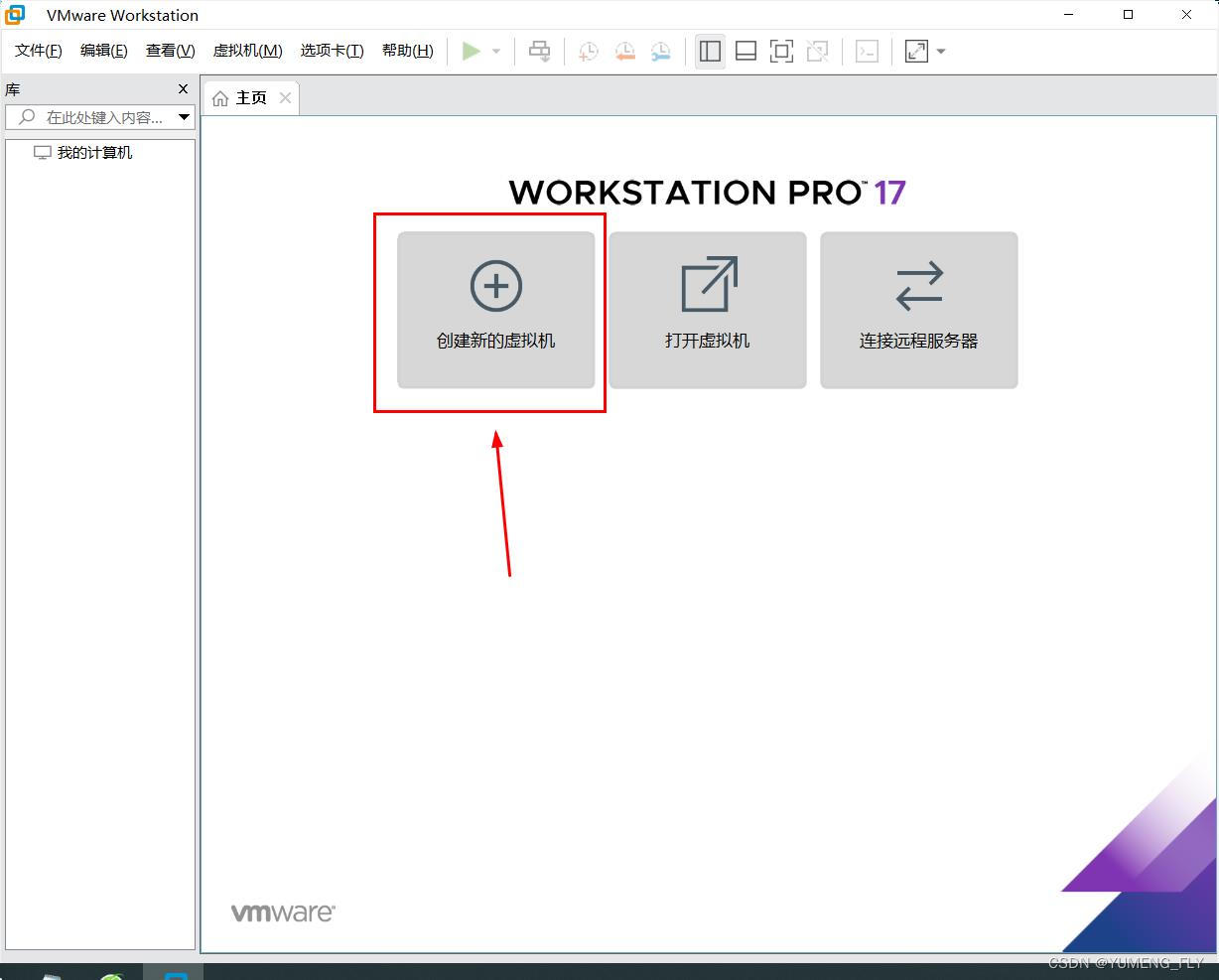Viewport: 1219px width, 980px height.
Task: Click the full screen mode icon
Action: 781,51
